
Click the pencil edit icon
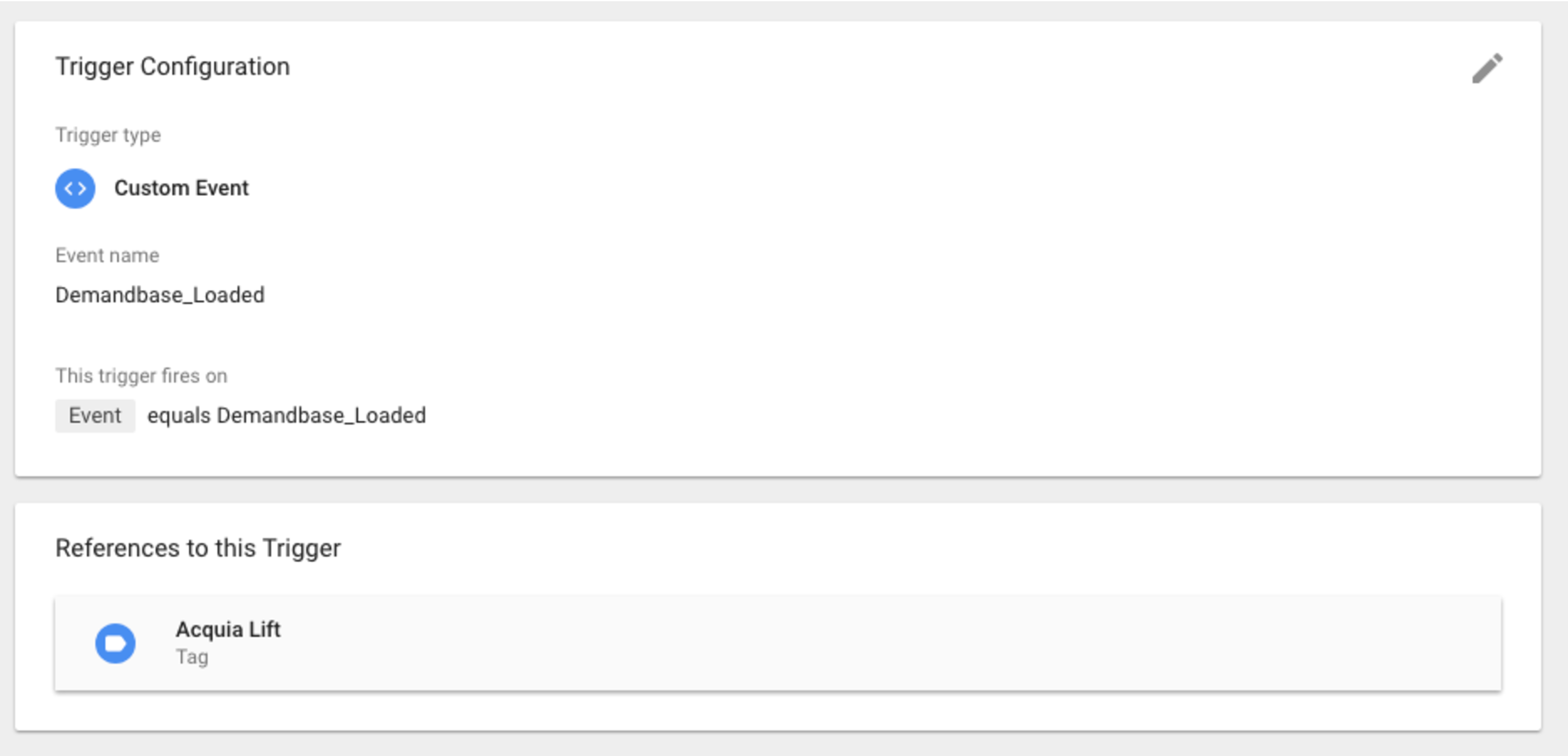(x=1487, y=68)
